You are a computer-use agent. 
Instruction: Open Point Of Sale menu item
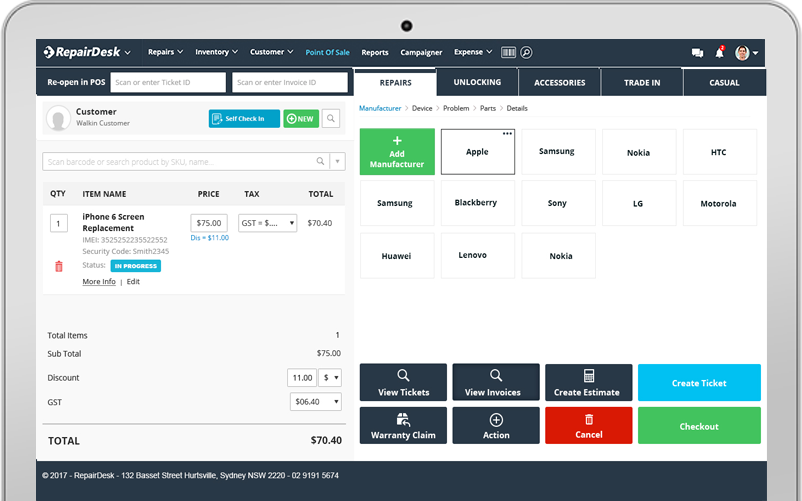[x=327, y=52]
